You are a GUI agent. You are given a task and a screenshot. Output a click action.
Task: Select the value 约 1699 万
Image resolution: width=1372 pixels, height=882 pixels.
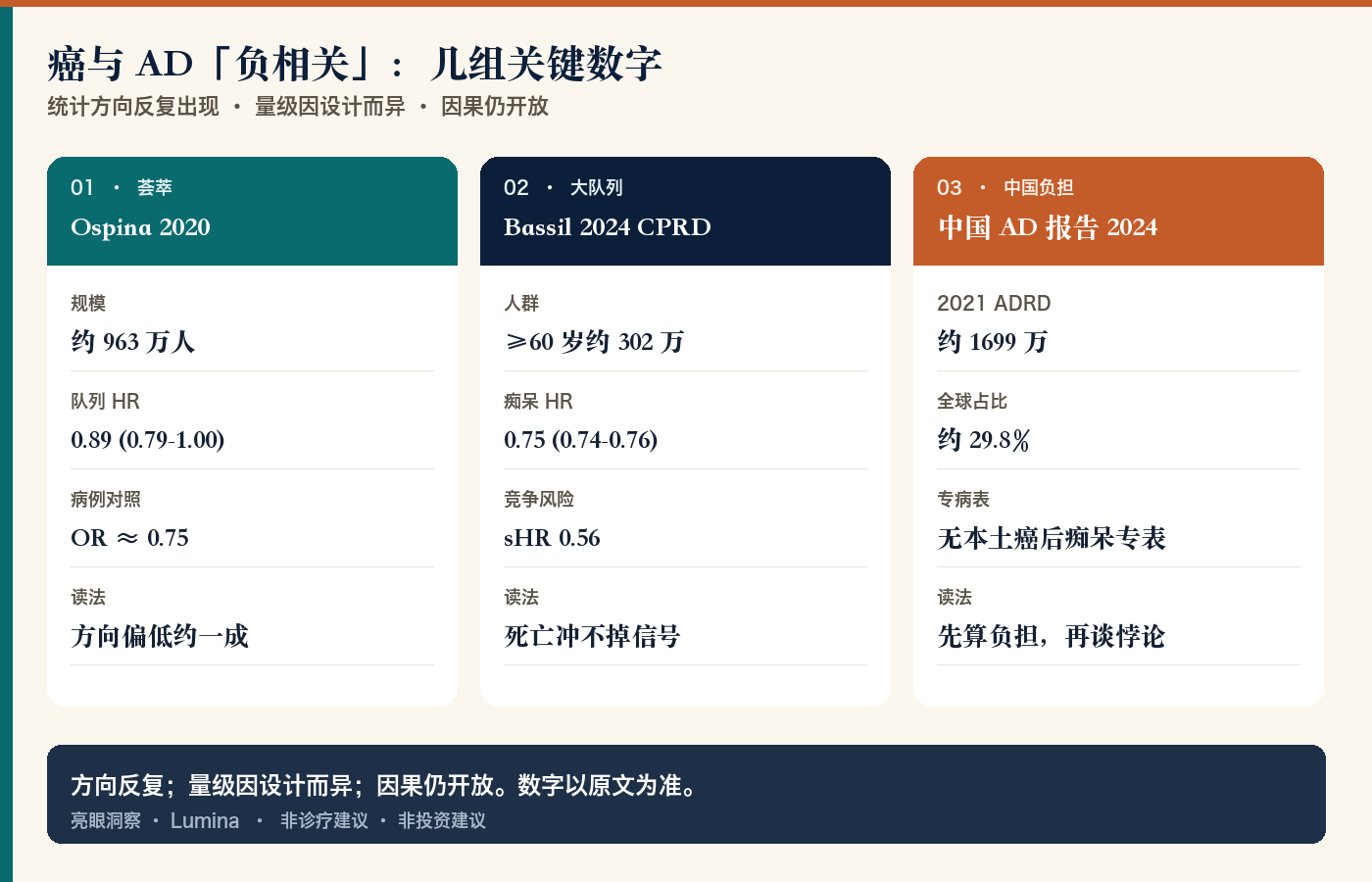point(993,342)
